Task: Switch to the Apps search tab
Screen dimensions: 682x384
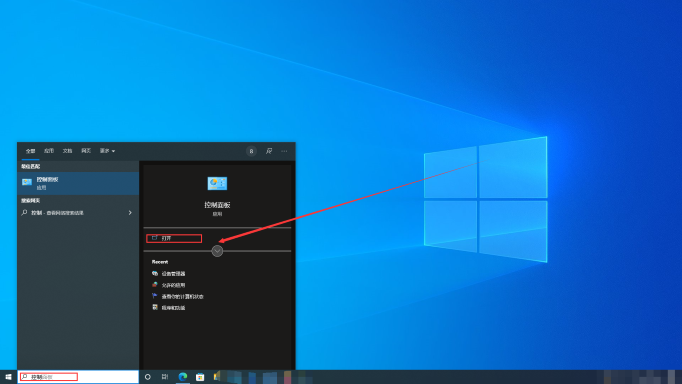Action: 49,151
